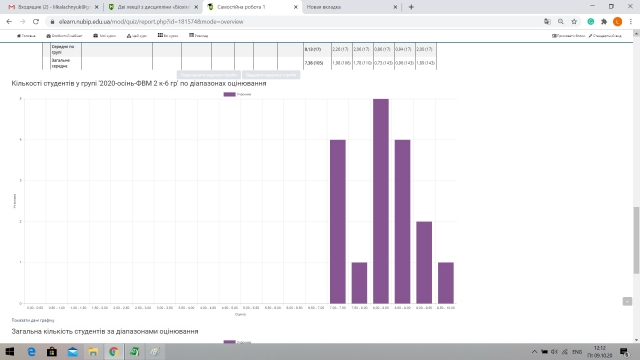The width and height of the screenshot is (640, 360).
Task: Open a new browser tab
Action: click(x=411, y=7)
